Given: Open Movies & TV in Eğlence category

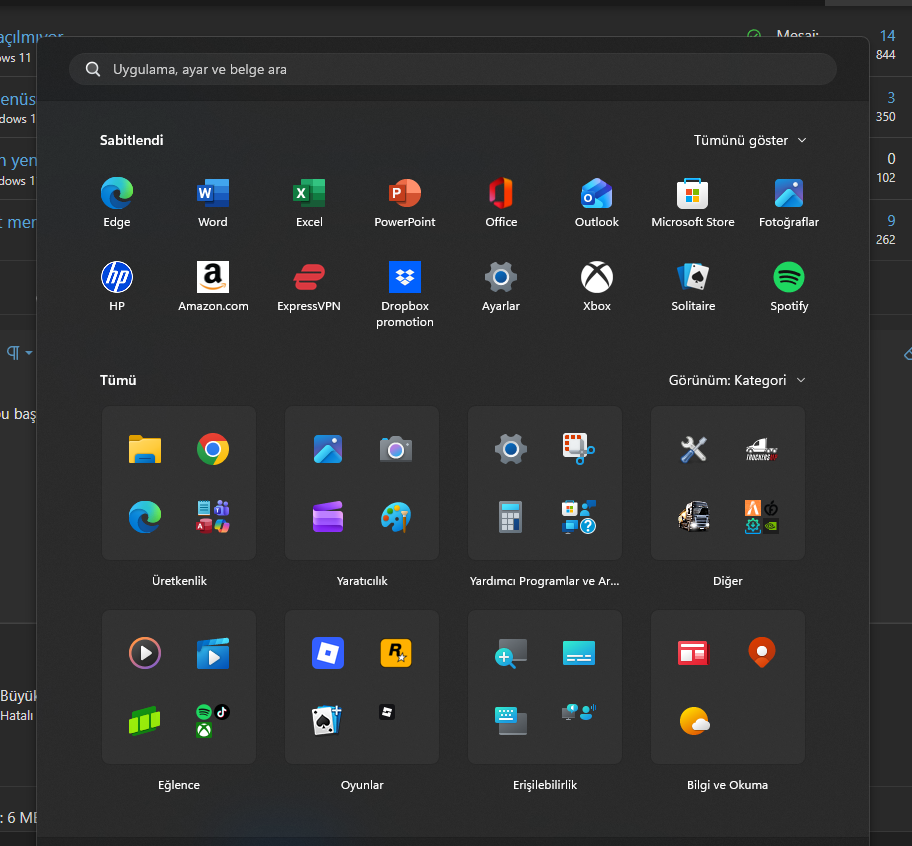Looking at the screenshot, I should [213, 653].
